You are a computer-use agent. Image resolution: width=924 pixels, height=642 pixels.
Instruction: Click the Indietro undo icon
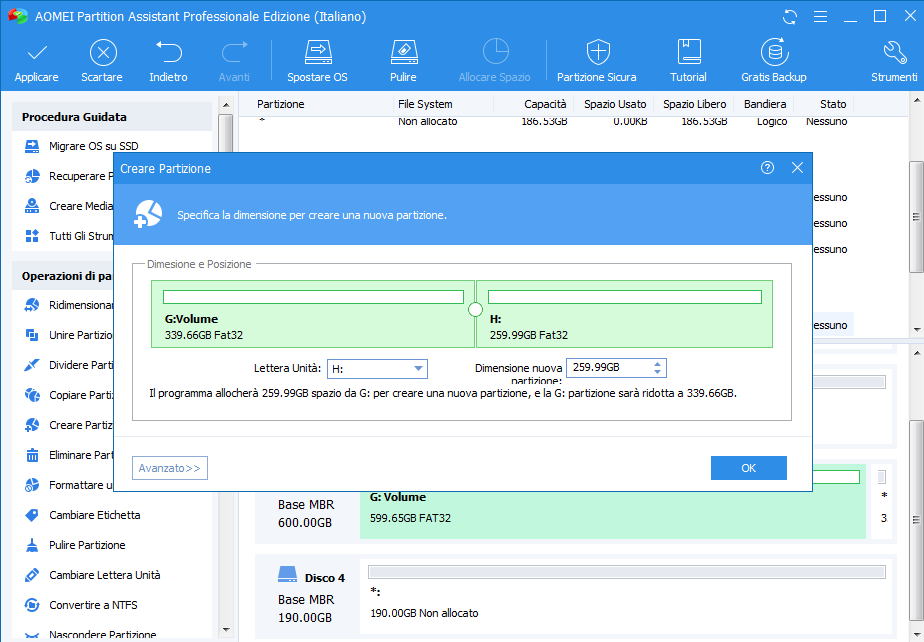click(168, 53)
